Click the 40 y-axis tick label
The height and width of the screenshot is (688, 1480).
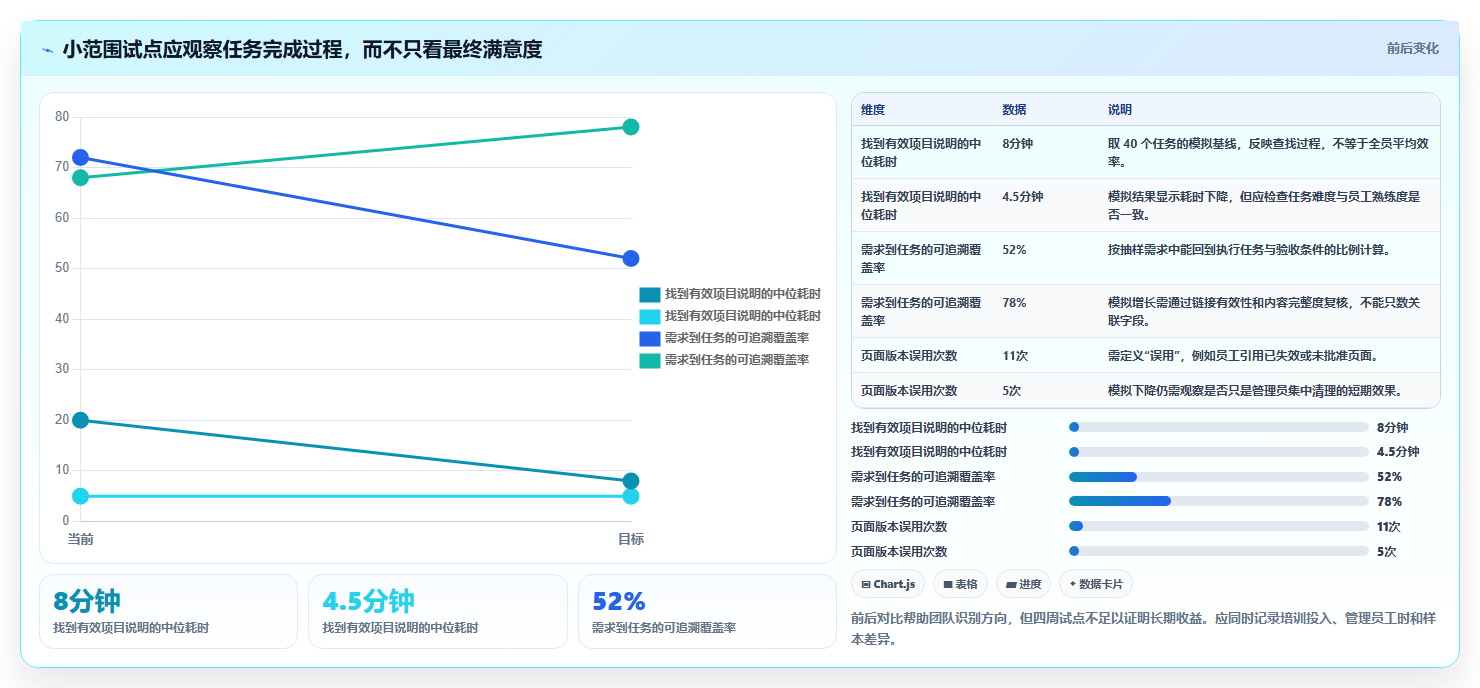click(x=62, y=319)
